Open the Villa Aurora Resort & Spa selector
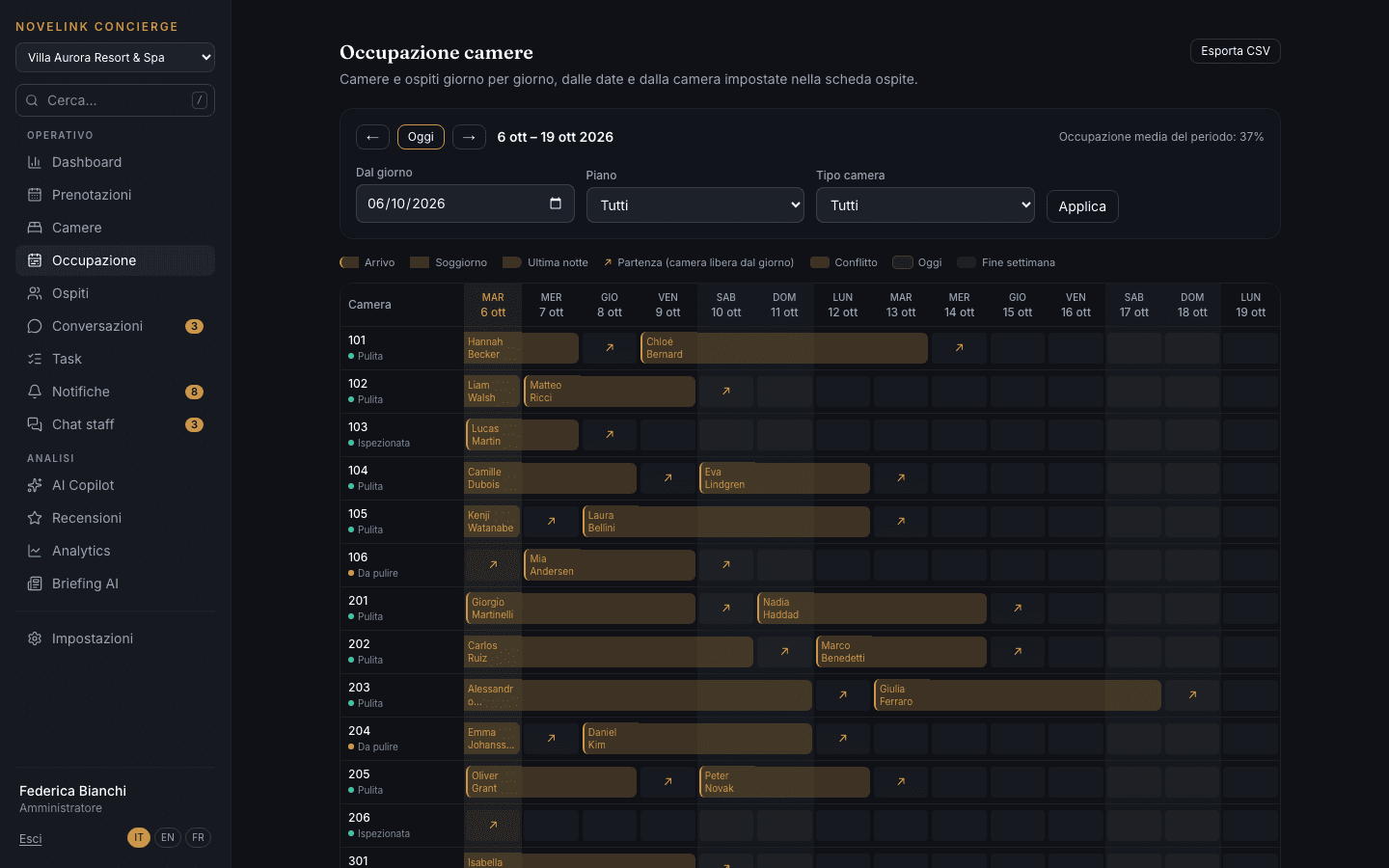The width and height of the screenshot is (1389, 868). pyautogui.click(x=115, y=57)
